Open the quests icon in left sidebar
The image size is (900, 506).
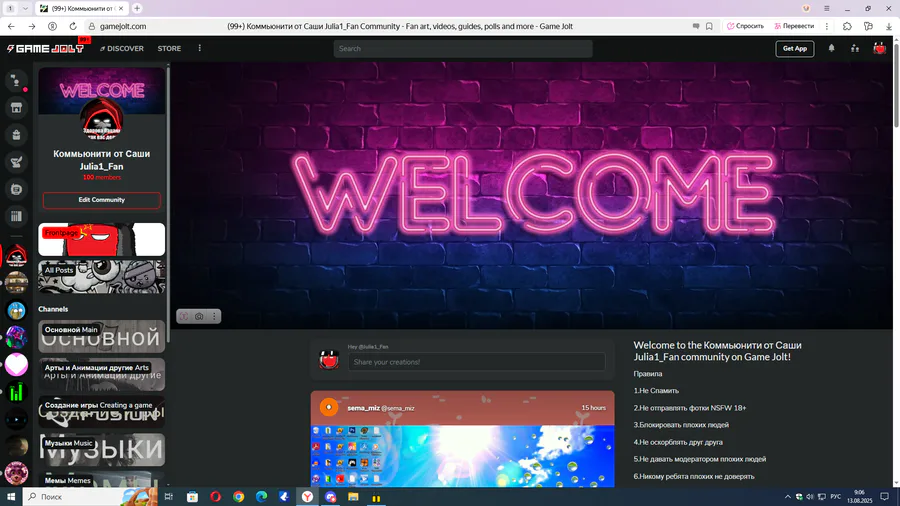pyautogui.click(x=16, y=162)
